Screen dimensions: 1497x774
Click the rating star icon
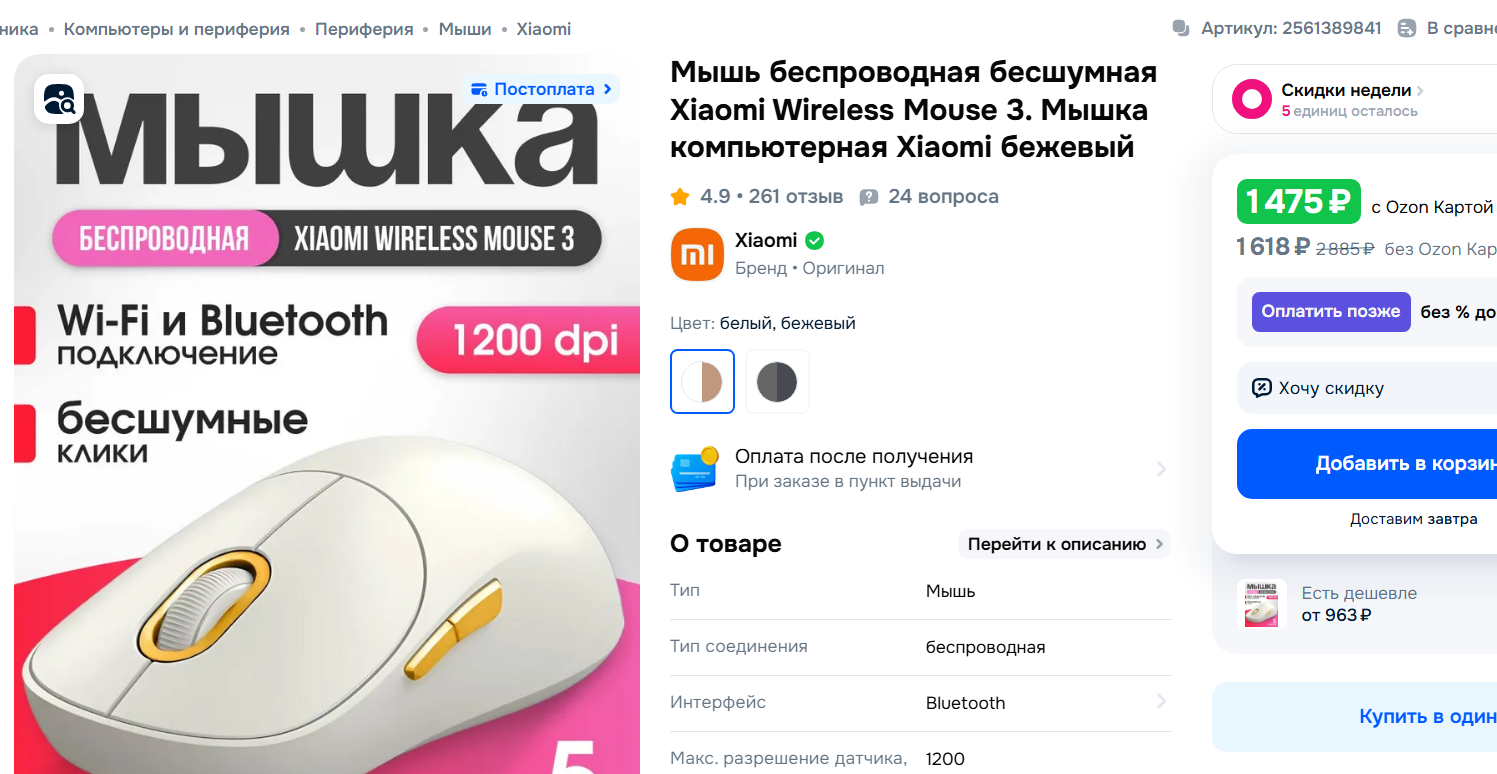tap(680, 197)
